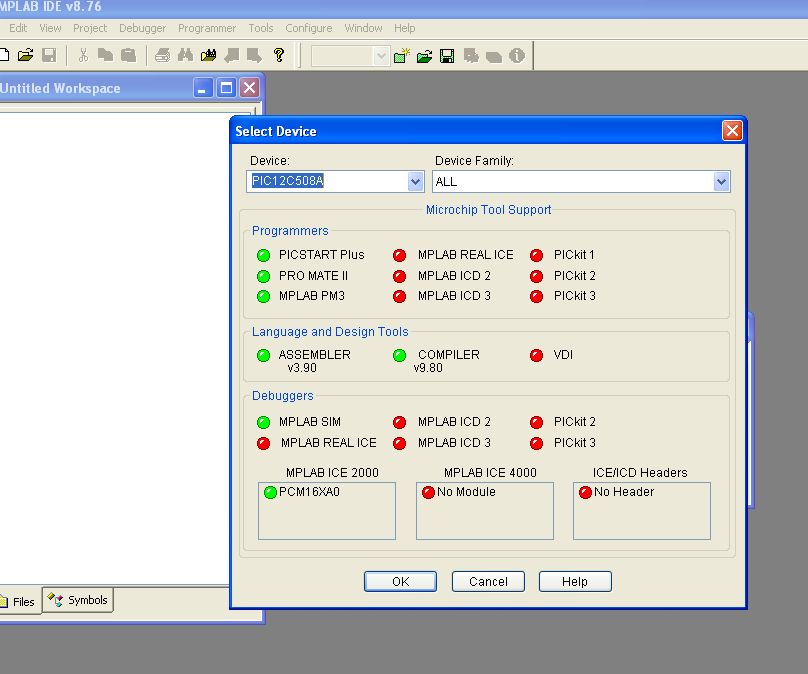Image resolution: width=808 pixels, height=674 pixels.
Task: Open the Help menu
Action: [x=405, y=28]
